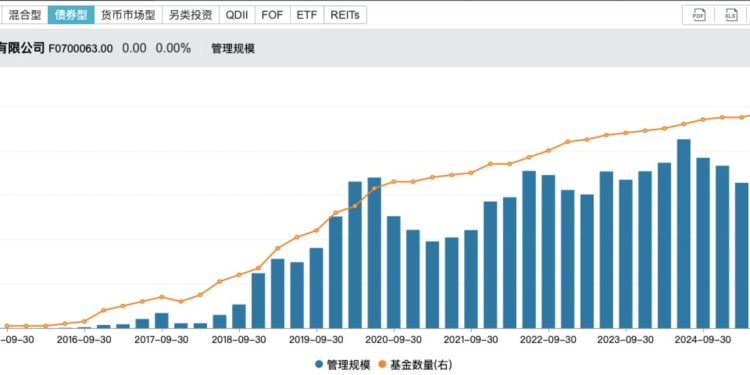Select the 债券型 tab

[71, 15]
